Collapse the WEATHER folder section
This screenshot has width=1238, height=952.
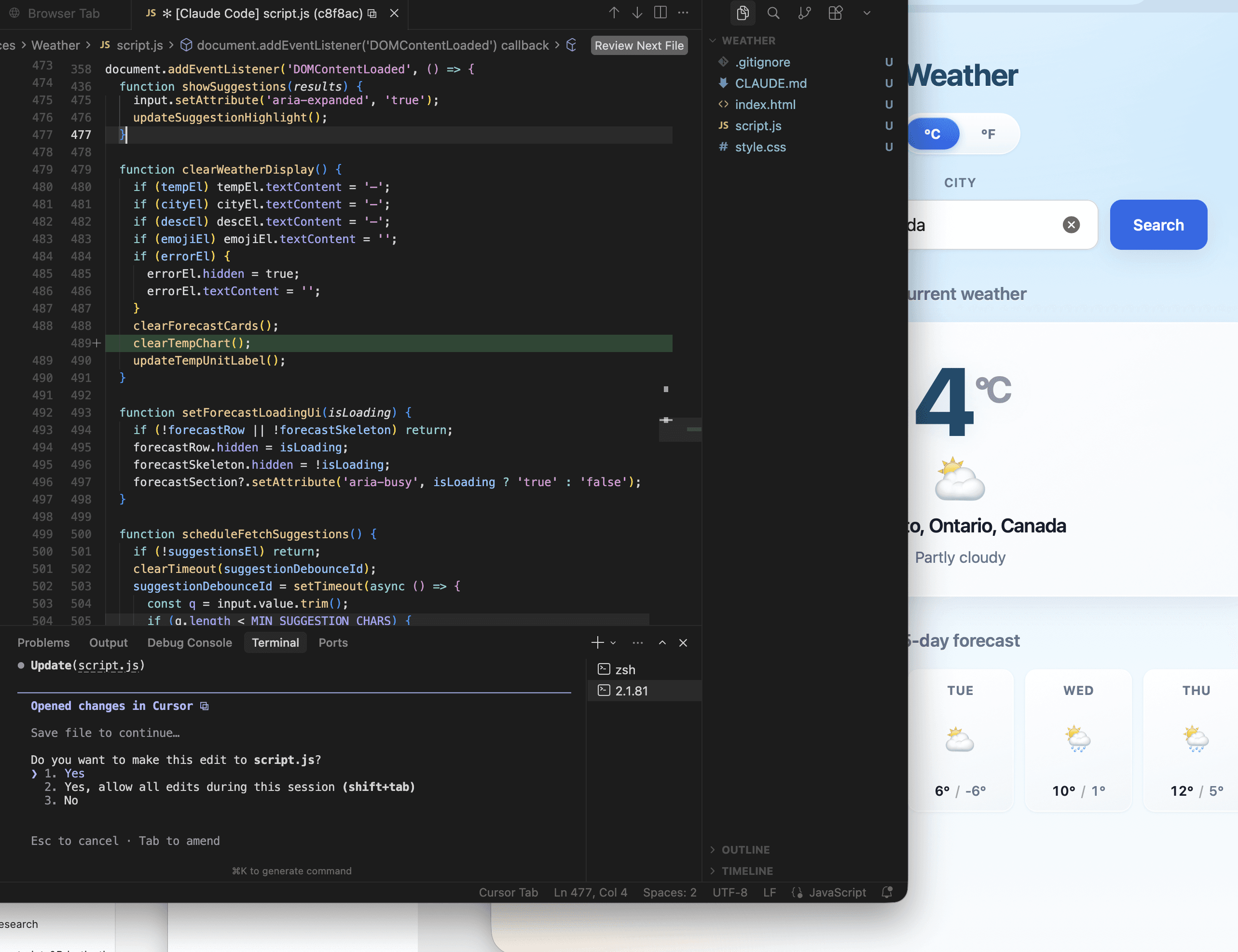pos(713,41)
